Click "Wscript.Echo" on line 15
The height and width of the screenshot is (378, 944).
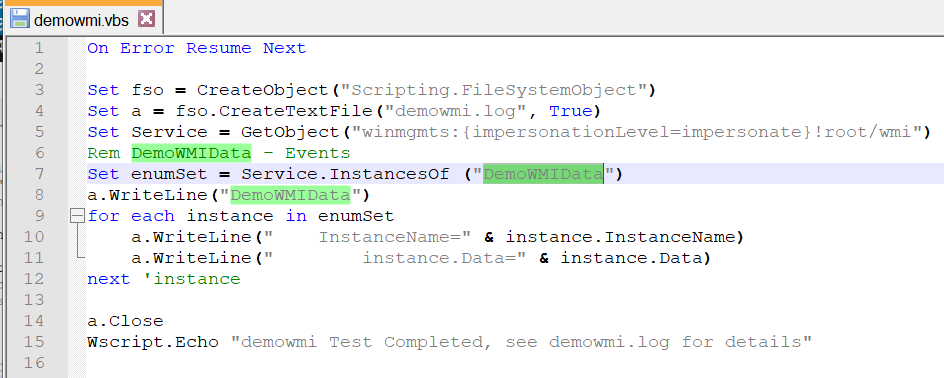click(153, 342)
